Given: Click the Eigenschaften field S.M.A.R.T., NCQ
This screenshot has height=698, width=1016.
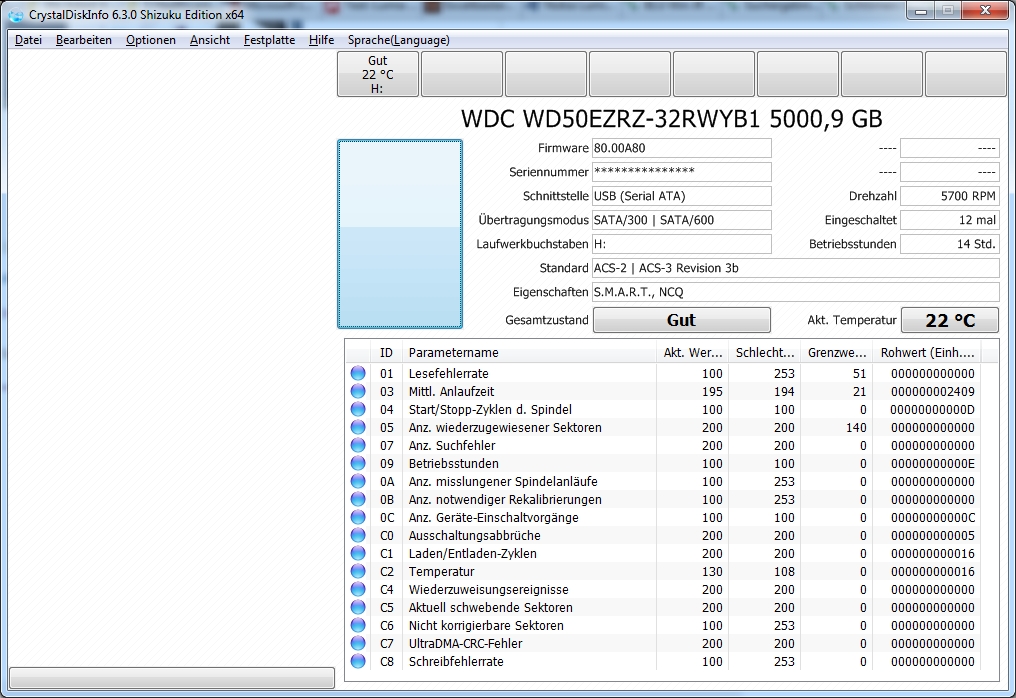Looking at the screenshot, I should pyautogui.click(x=796, y=292).
